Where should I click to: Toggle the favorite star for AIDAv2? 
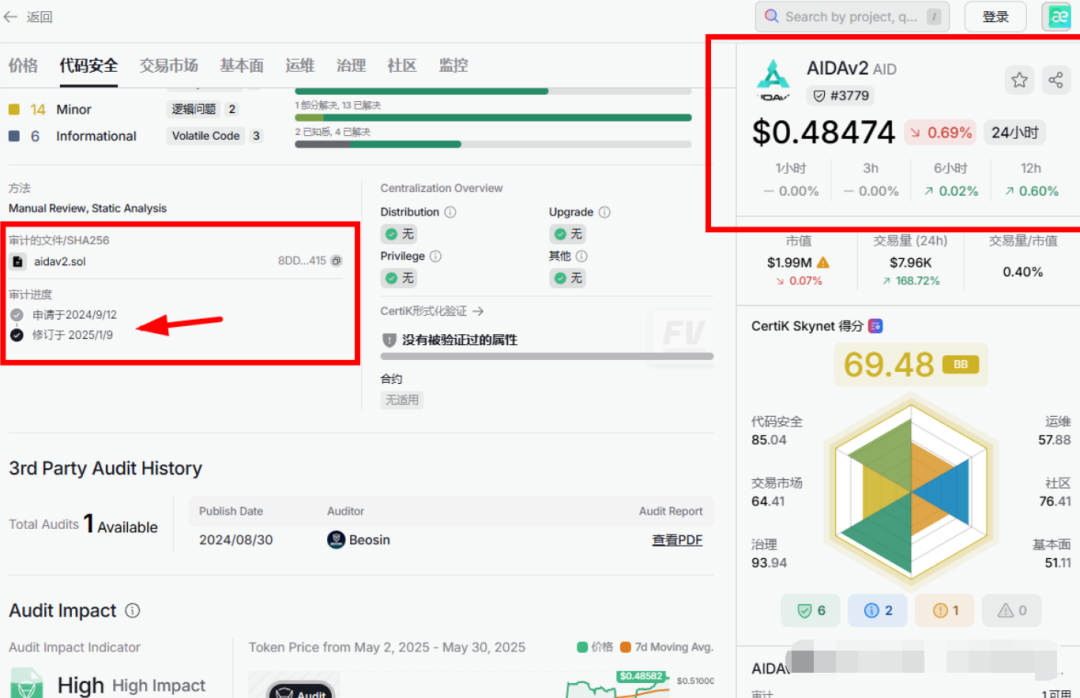[1019, 79]
